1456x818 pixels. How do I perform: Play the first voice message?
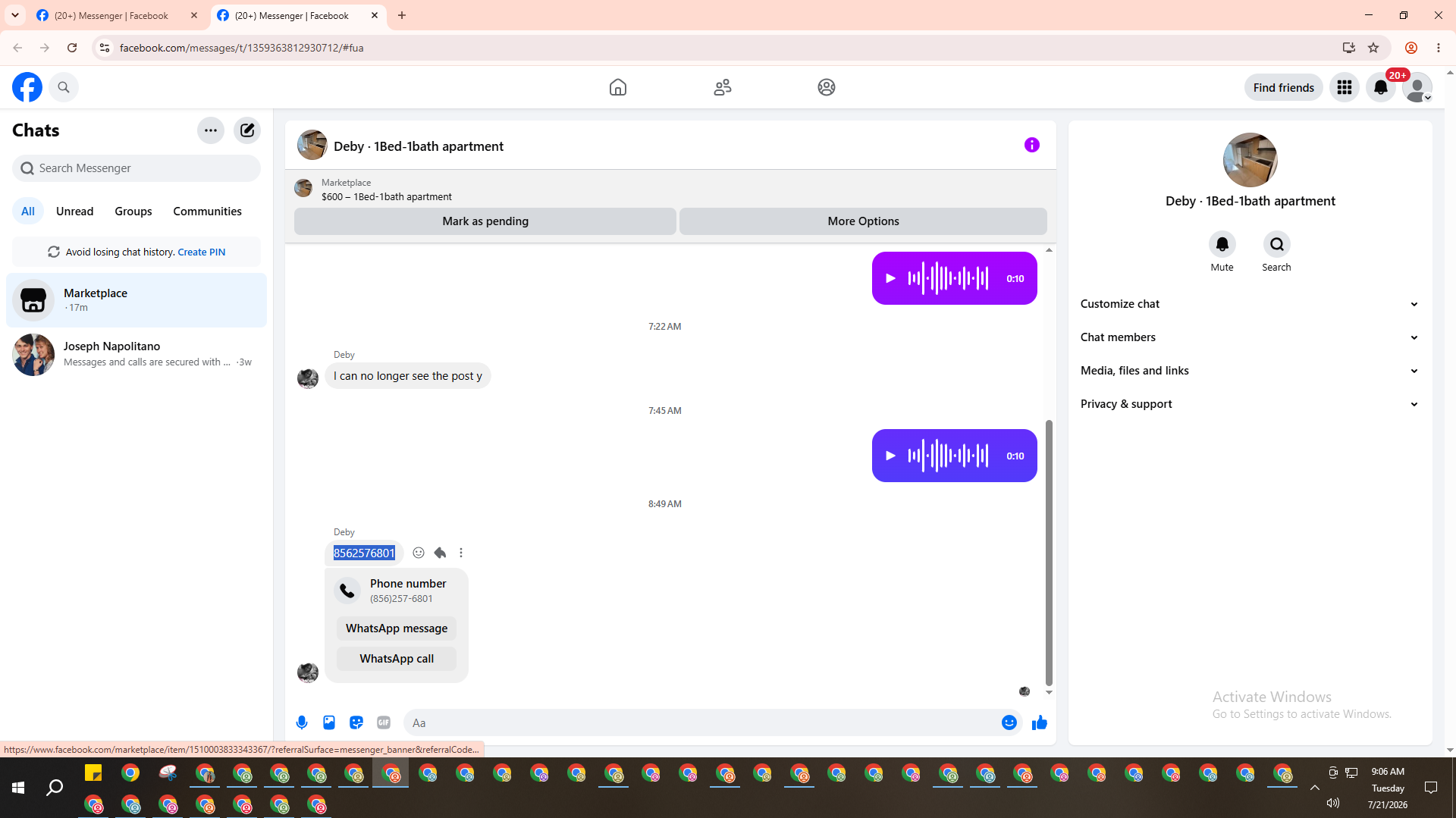click(891, 278)
